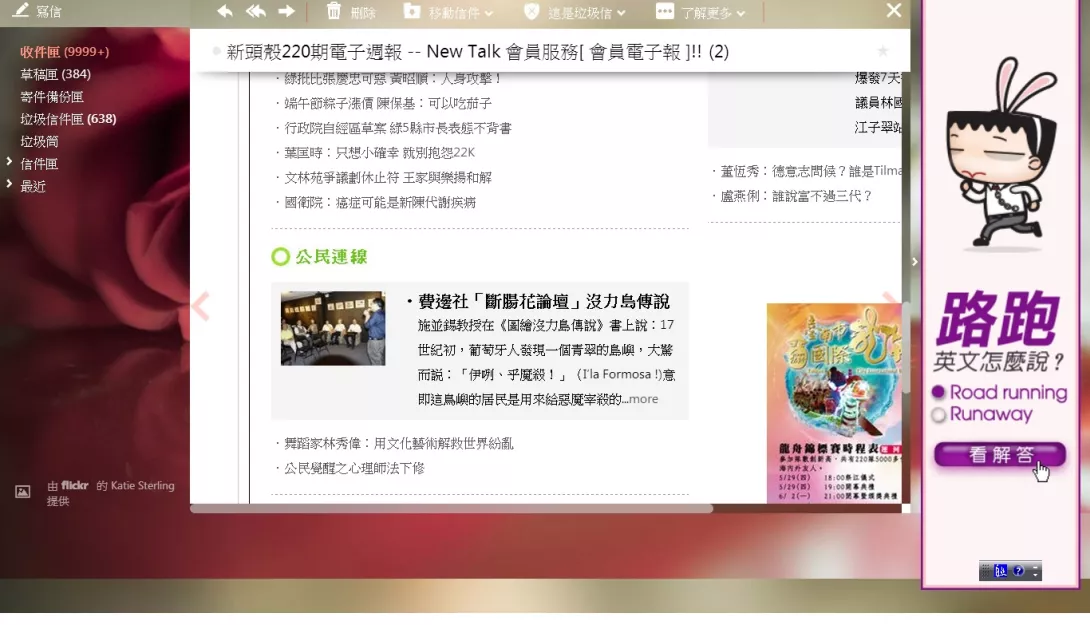The width and height of the screenshot is (1090, 625).
Task: Star the 新頭殼220期電子週報 message
Action: coord(883,51)
